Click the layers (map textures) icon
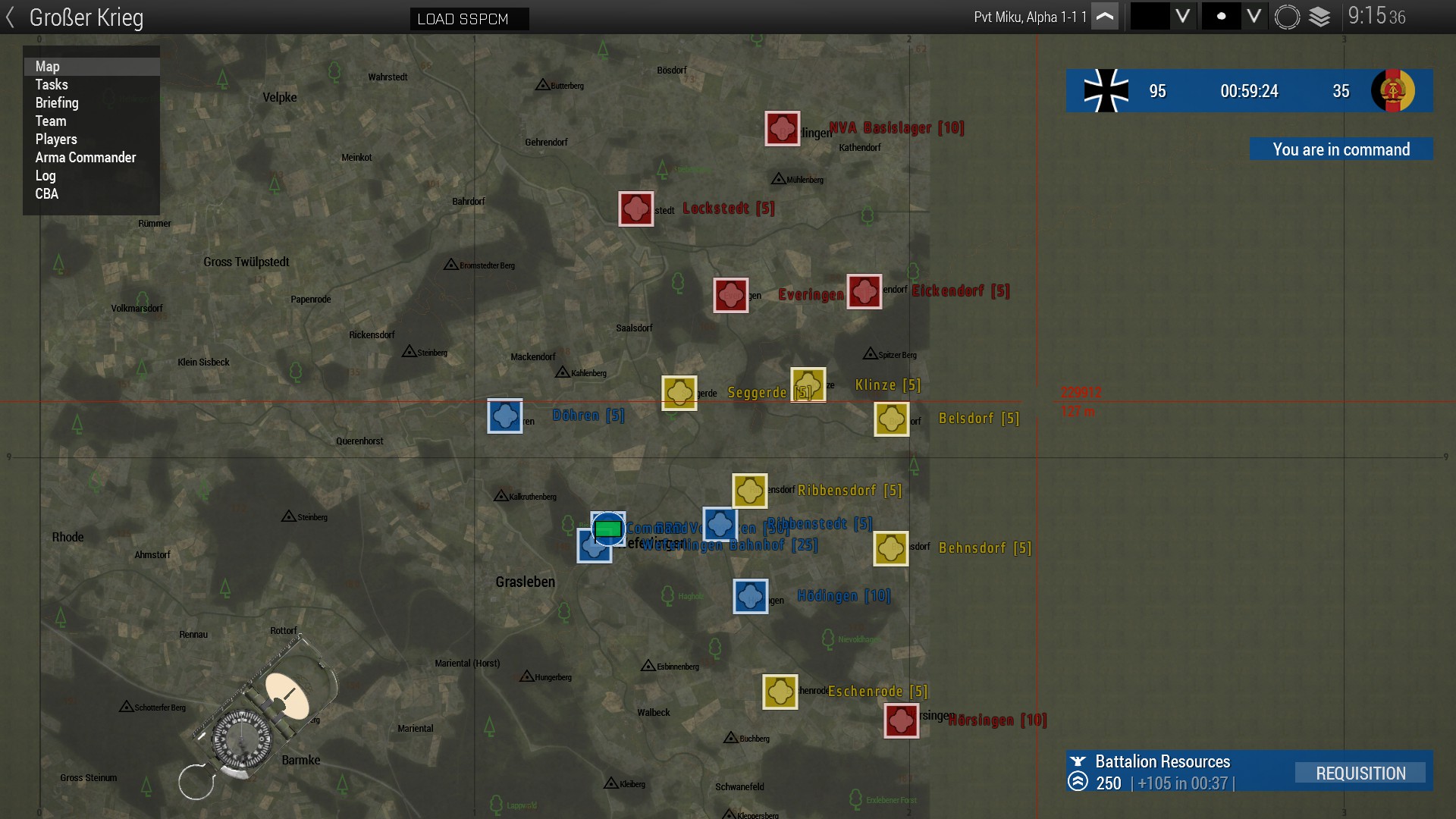This screenshot has height=819, width=1456. [x=1319, y=17]
